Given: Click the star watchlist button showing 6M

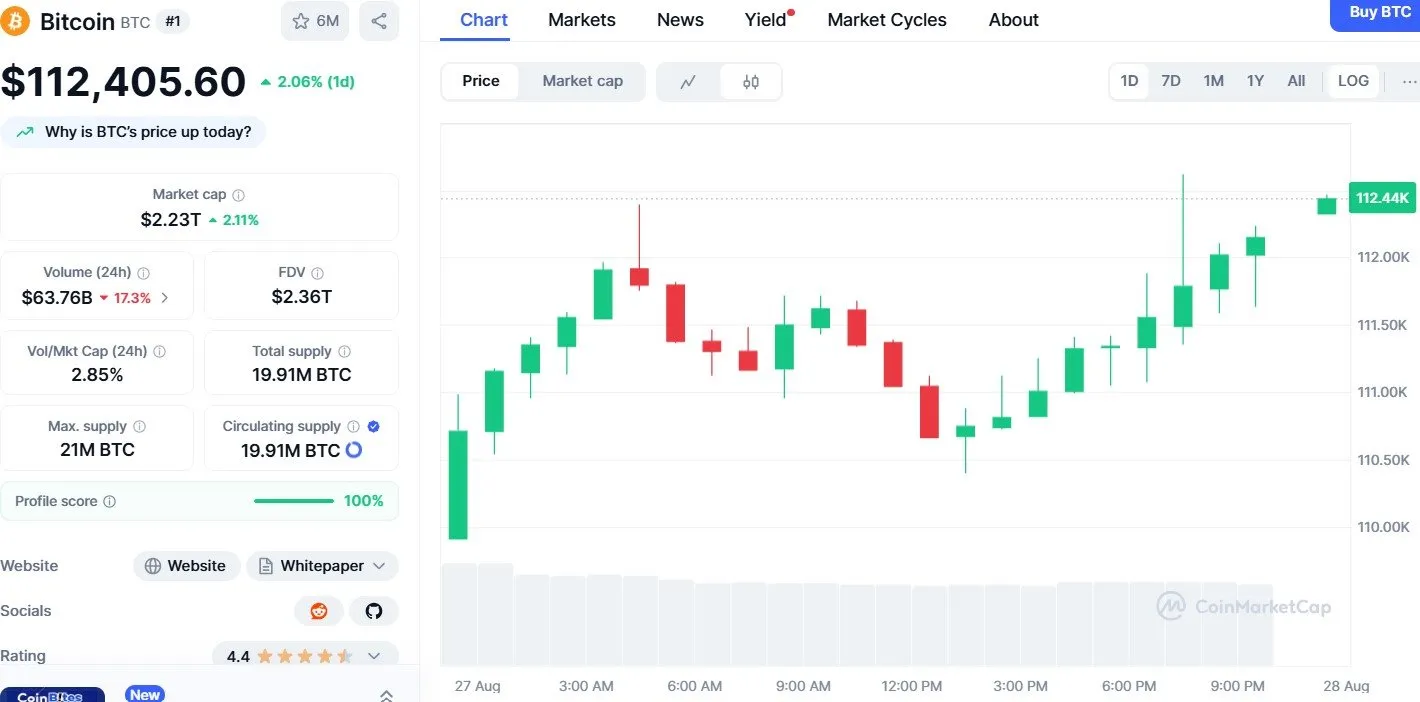Looking at the screenshot, I should click(x=315, y=21).
